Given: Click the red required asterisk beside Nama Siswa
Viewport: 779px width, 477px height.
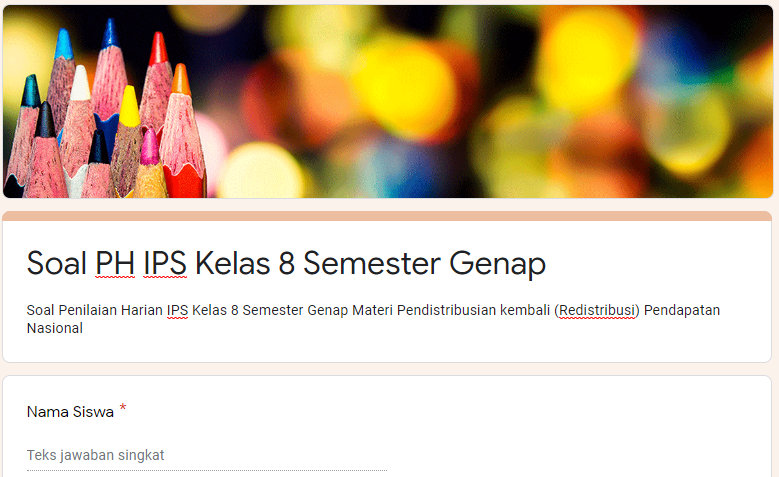Looking at the screenshot, I should [x=123, y=408].
